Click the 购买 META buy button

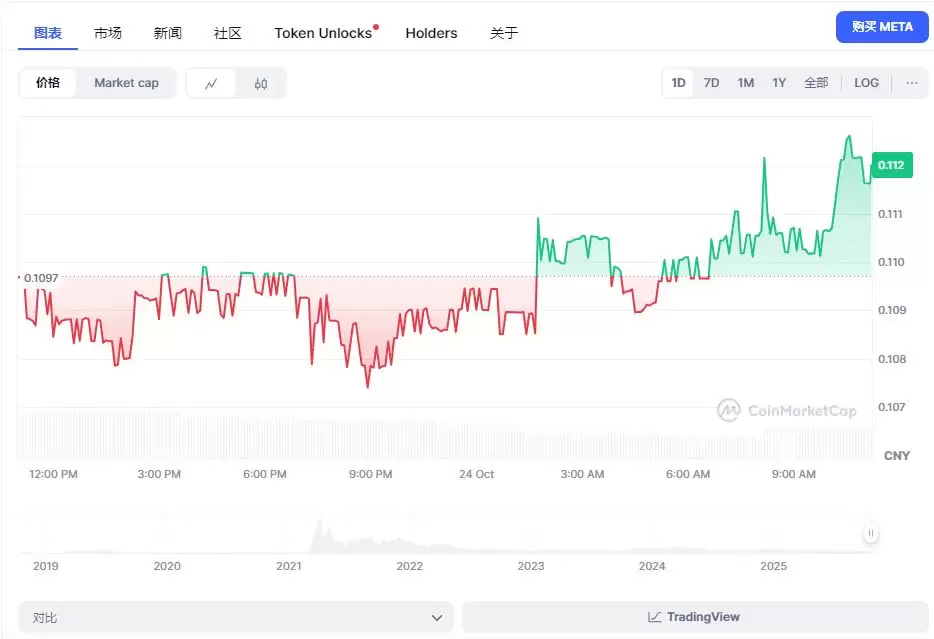(882, 27)
